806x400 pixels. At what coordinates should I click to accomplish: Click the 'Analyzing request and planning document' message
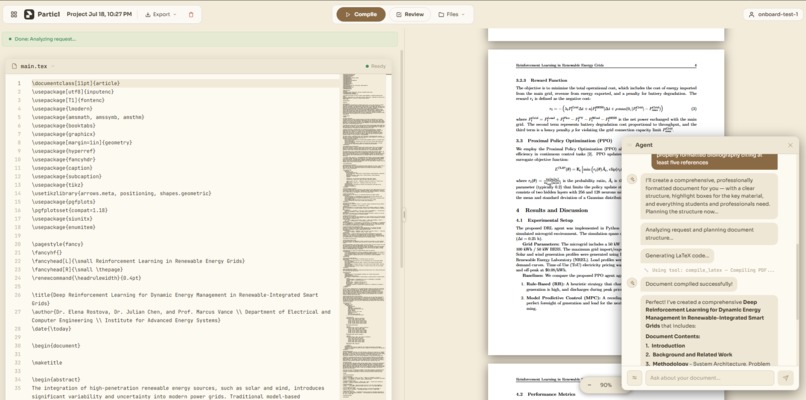(x=709, y=234)
